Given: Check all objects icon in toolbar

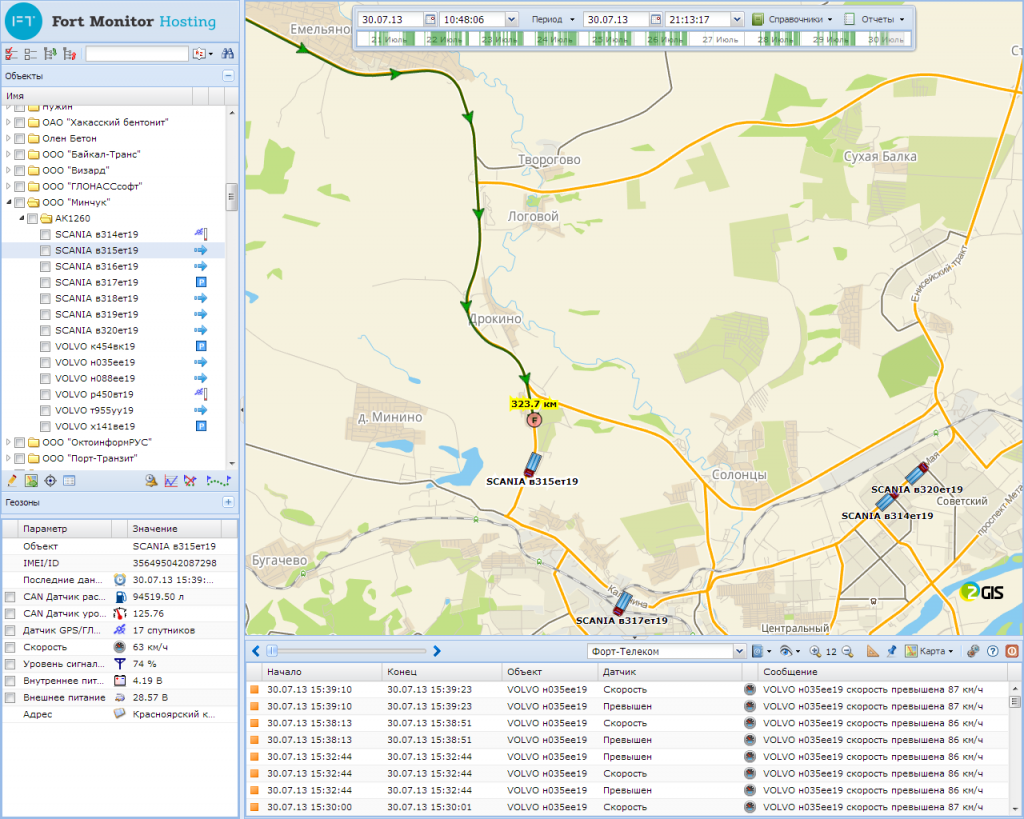Looking at the screenshot, I should [x=11, y=54].
